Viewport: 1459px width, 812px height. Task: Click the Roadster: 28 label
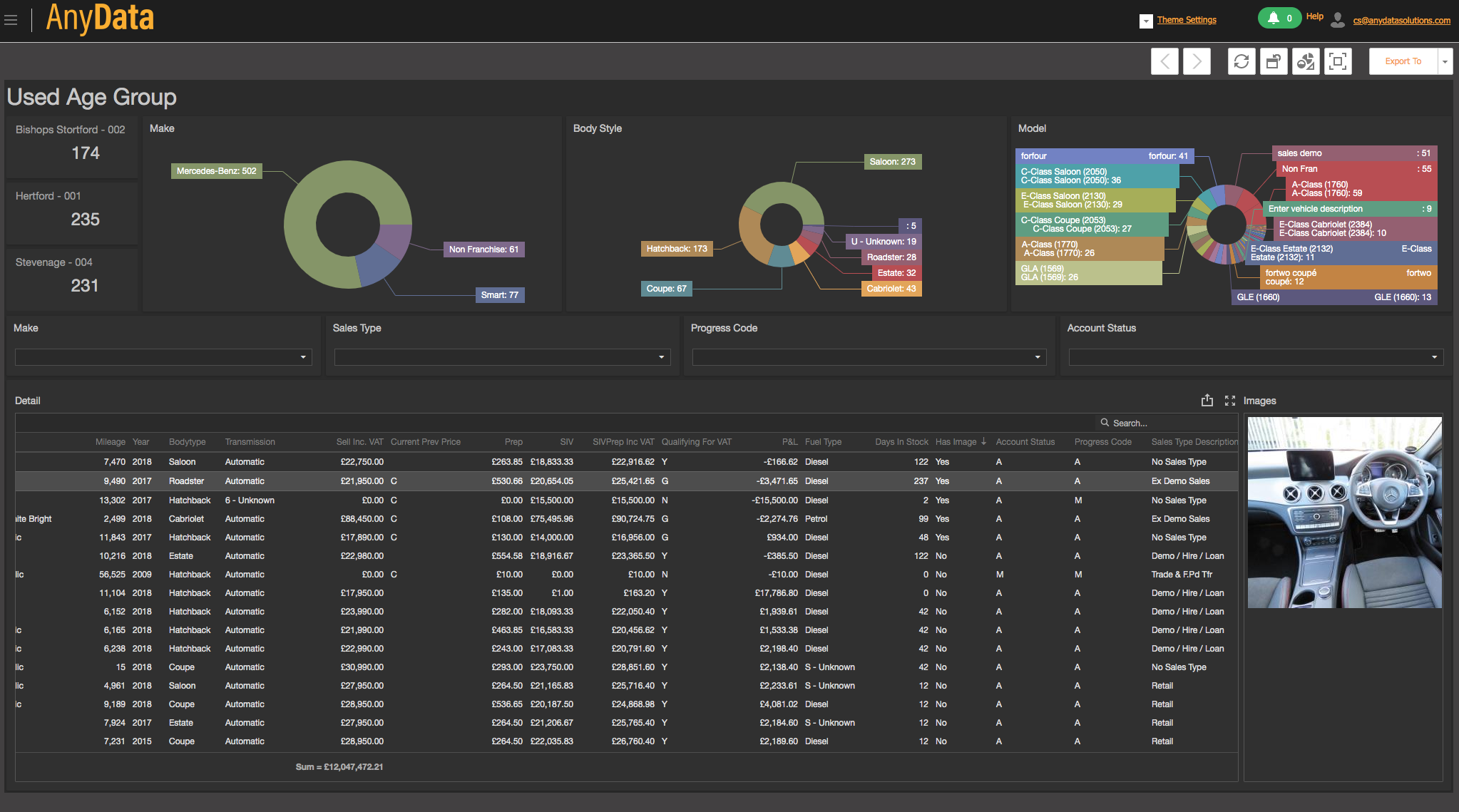click(x=891, y=257)
